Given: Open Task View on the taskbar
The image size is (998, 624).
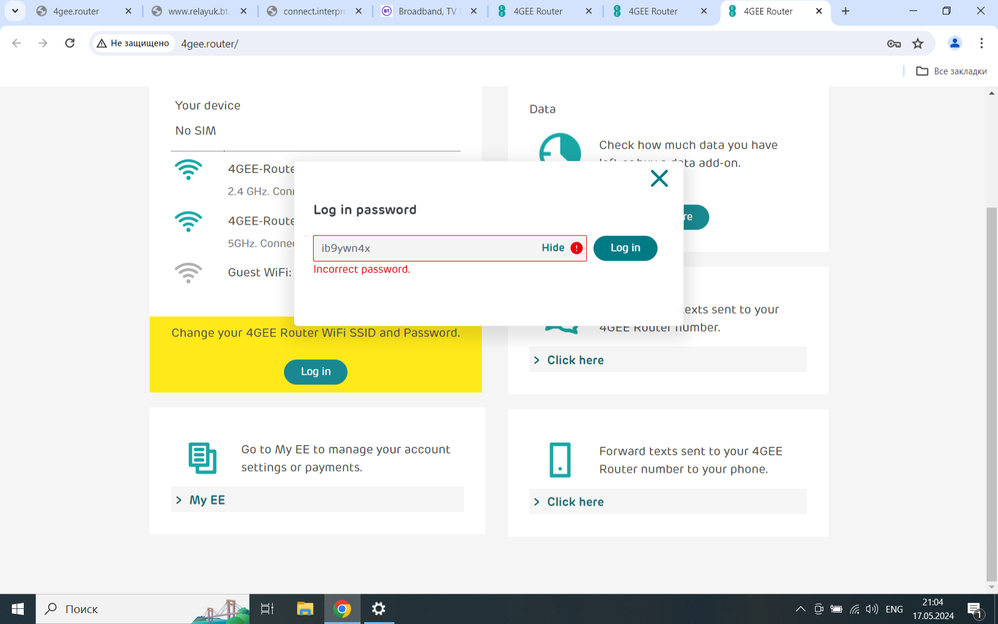Looking at the screenshot, I should click(267, 609).
